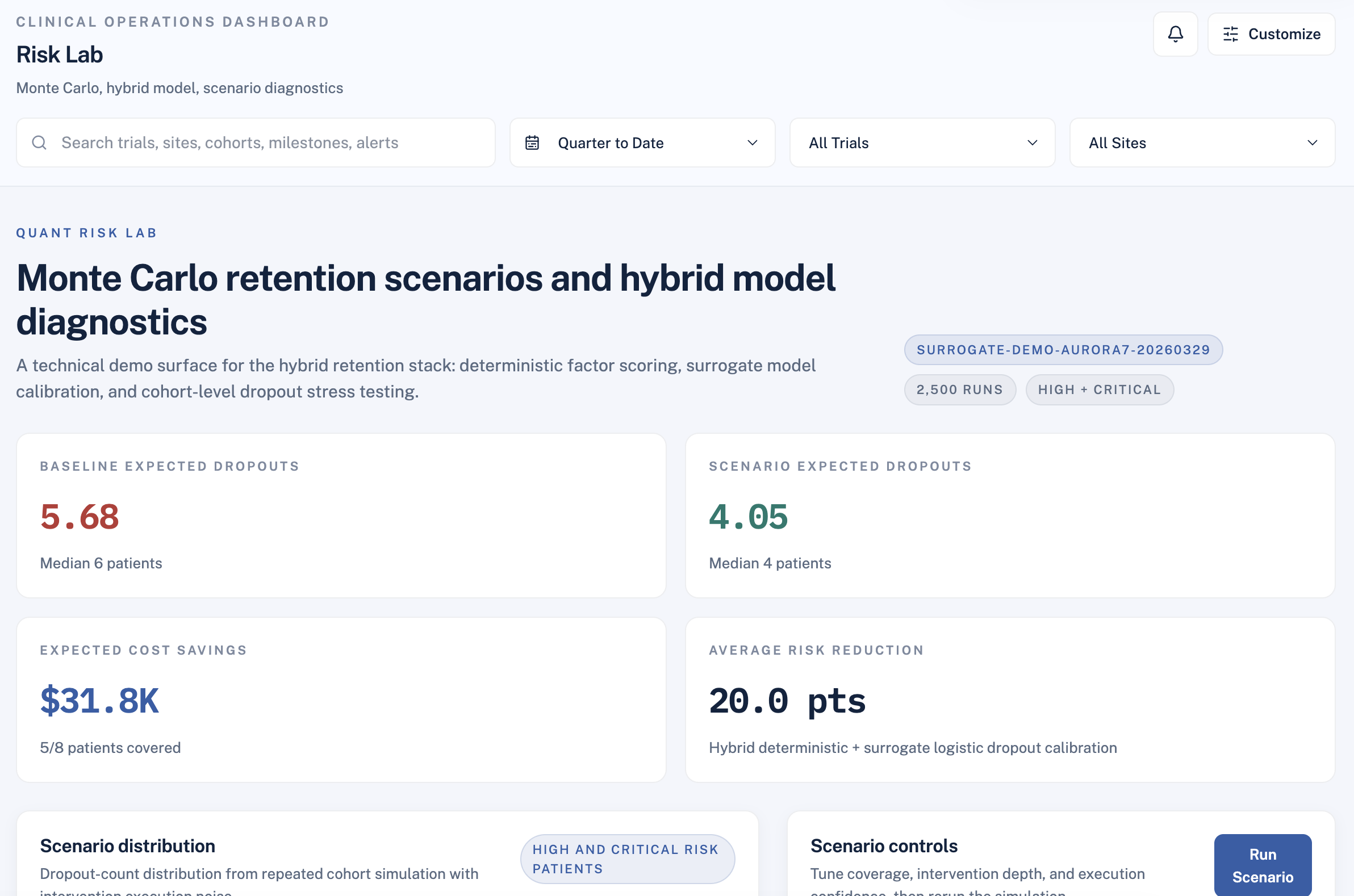
Task: Click the Average Risk Reduction card
Action: pos(1009,699)
